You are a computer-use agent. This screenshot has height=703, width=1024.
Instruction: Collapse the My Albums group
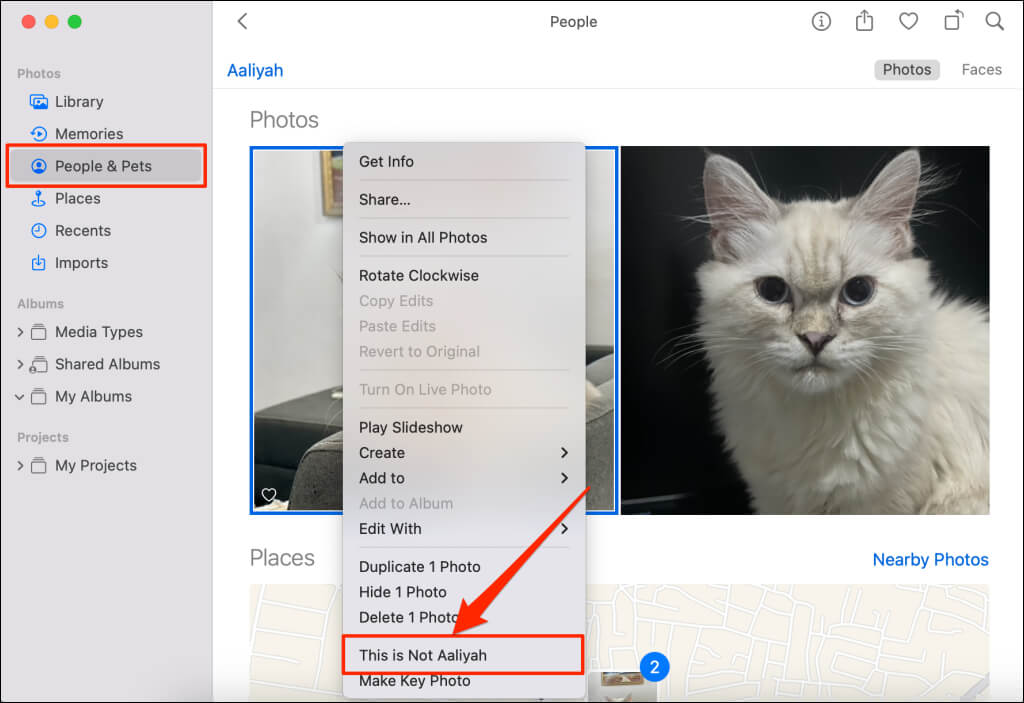20,397
